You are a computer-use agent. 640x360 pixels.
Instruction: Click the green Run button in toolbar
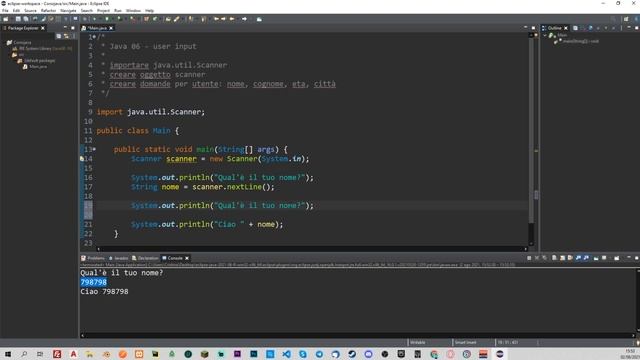pos(107,19)
